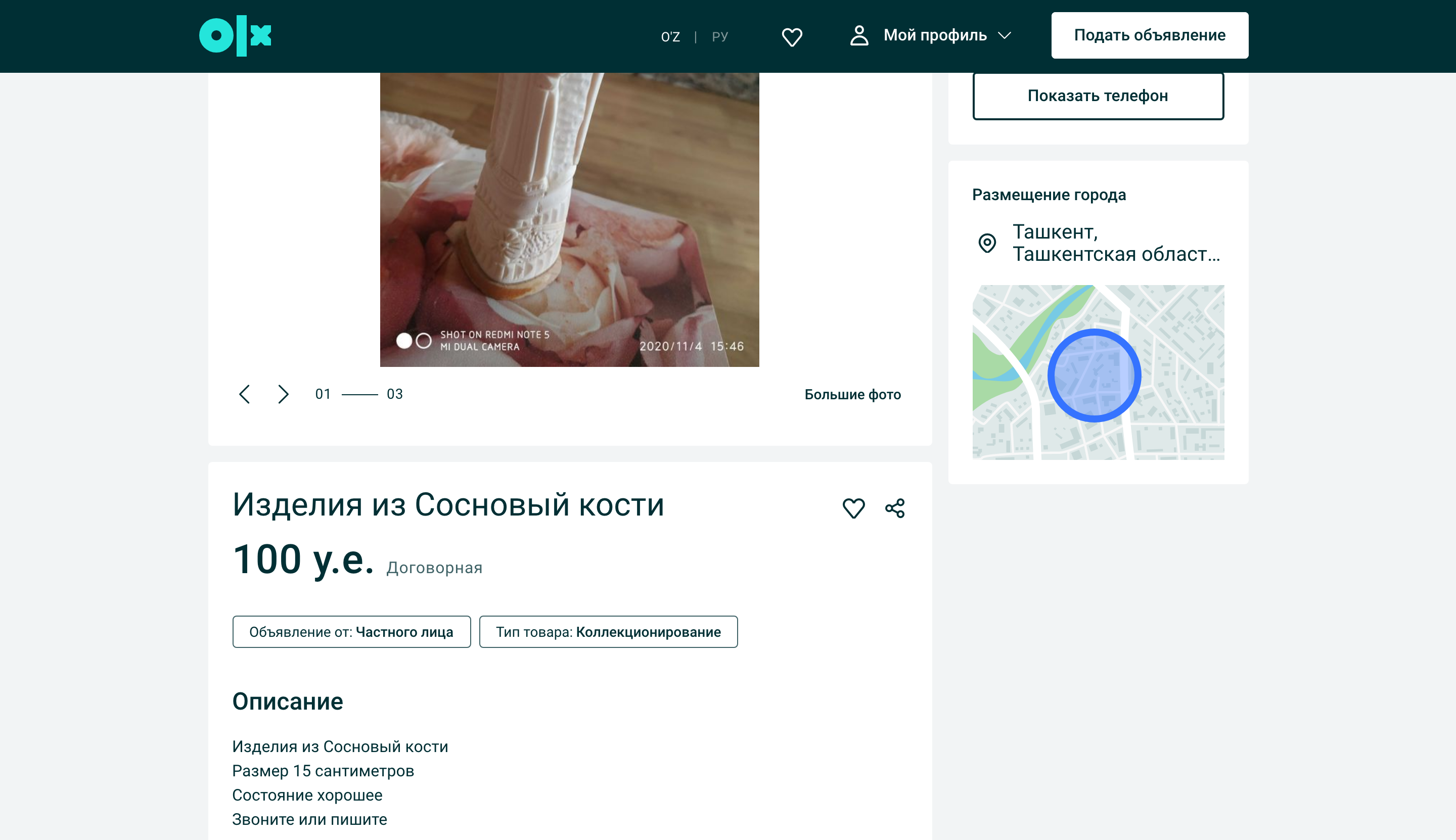Screen dimensions: 1456x840
Task: Click the user profile avatar icon
Action: (x=859, y=35)
